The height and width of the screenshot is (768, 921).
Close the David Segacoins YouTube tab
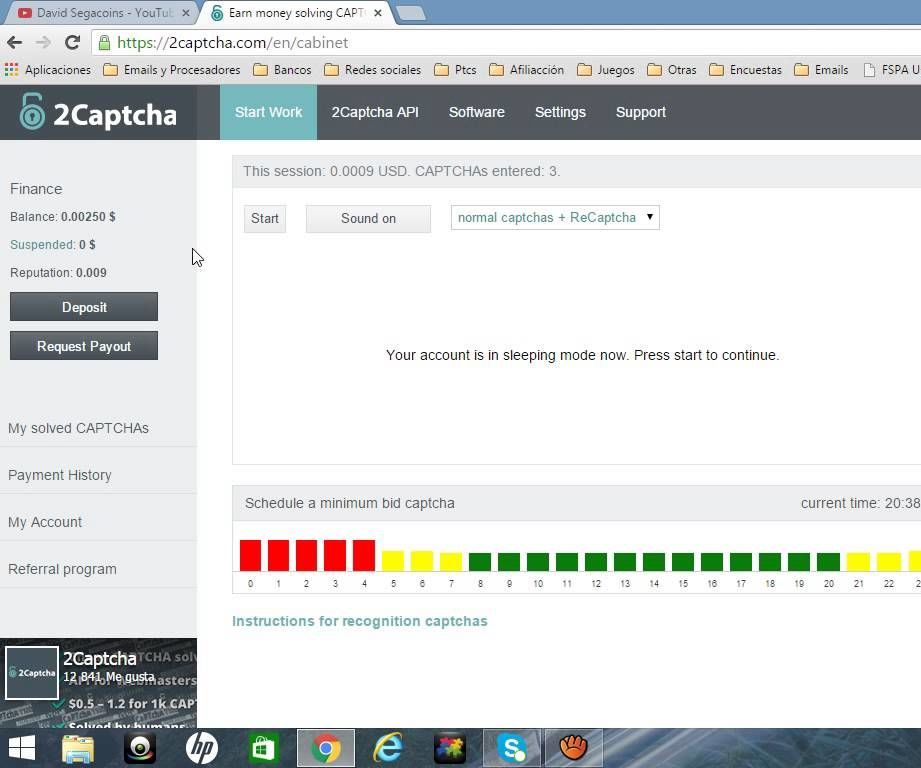(186, 12)
